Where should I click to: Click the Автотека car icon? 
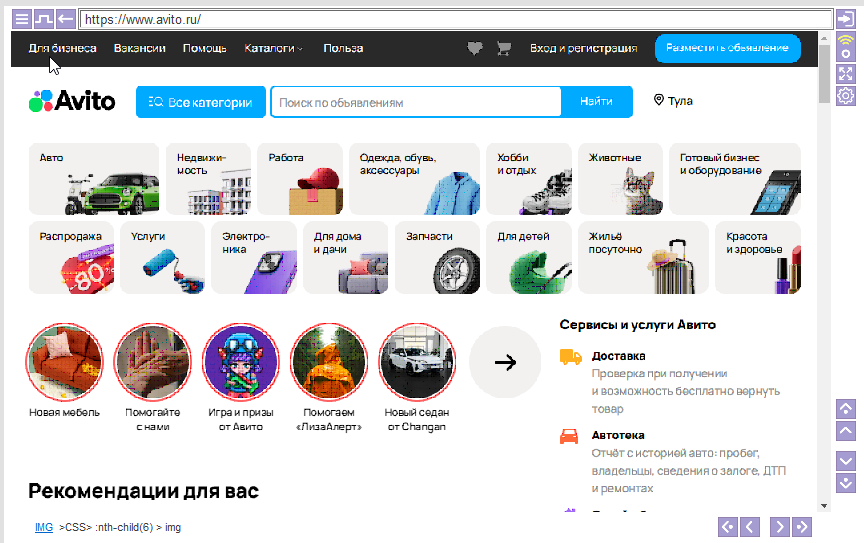point(569,436)
